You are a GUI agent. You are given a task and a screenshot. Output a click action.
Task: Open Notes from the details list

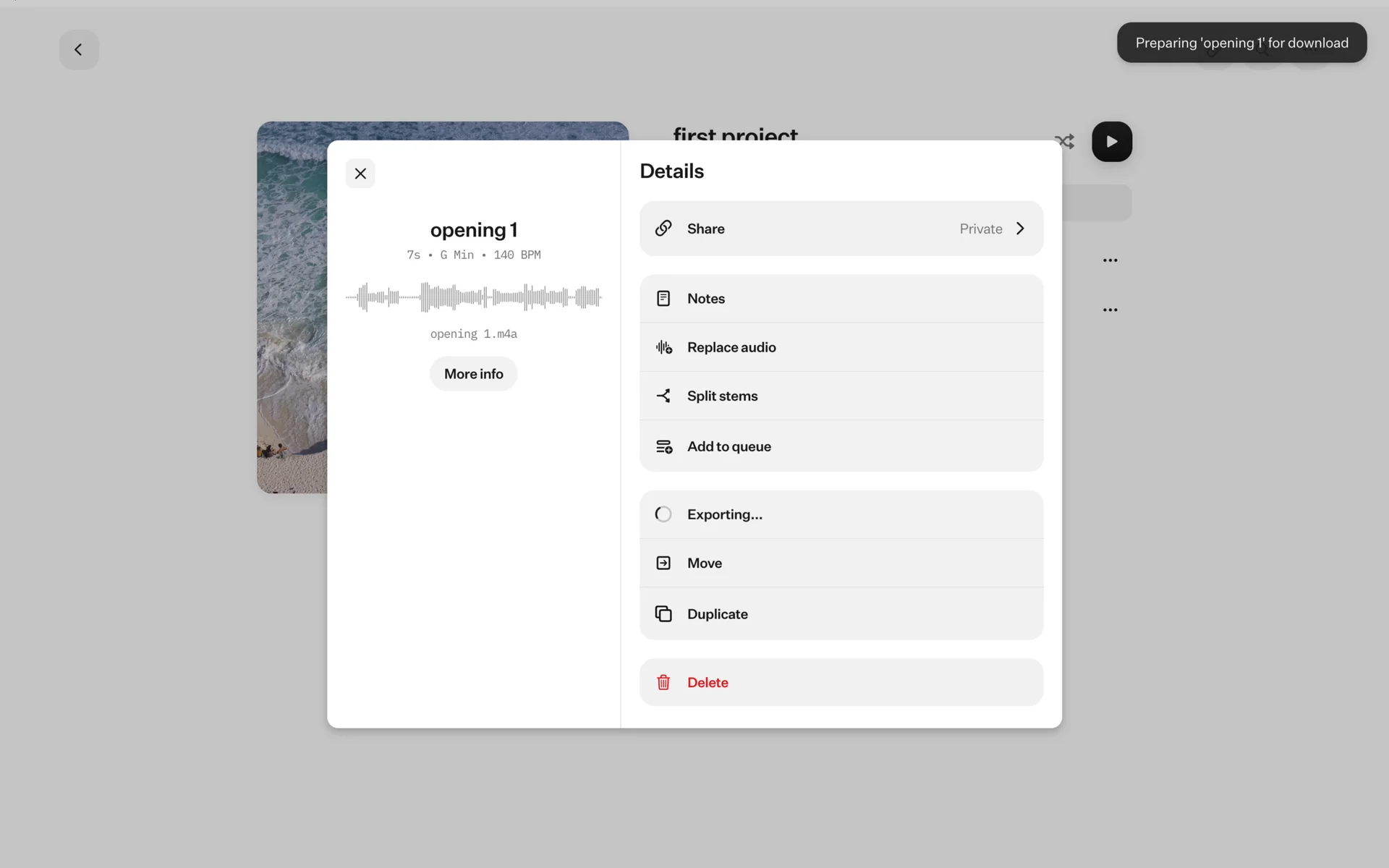[x=705, y=299]
